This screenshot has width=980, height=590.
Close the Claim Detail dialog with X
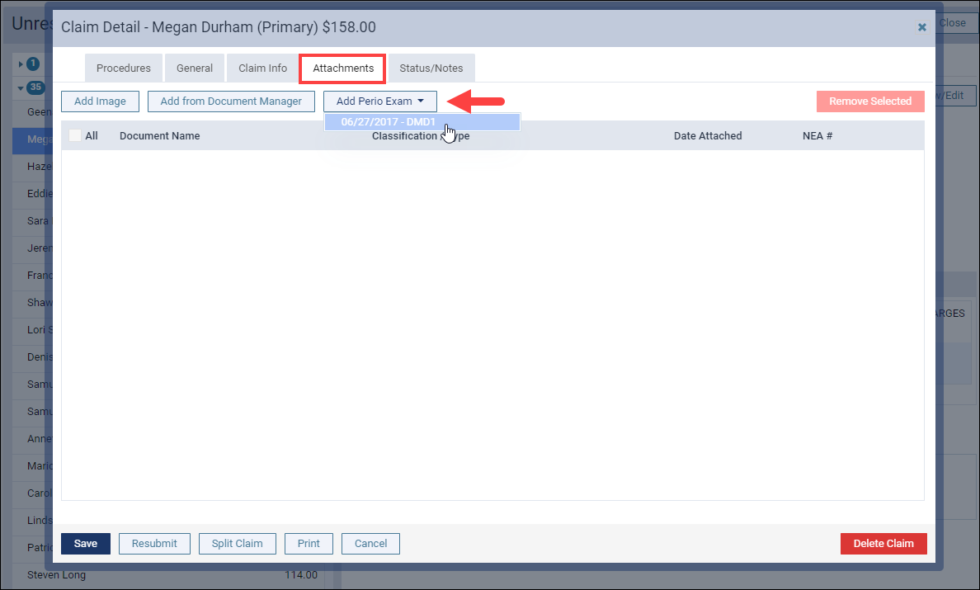pyautogui.click(x=921, y=28)
